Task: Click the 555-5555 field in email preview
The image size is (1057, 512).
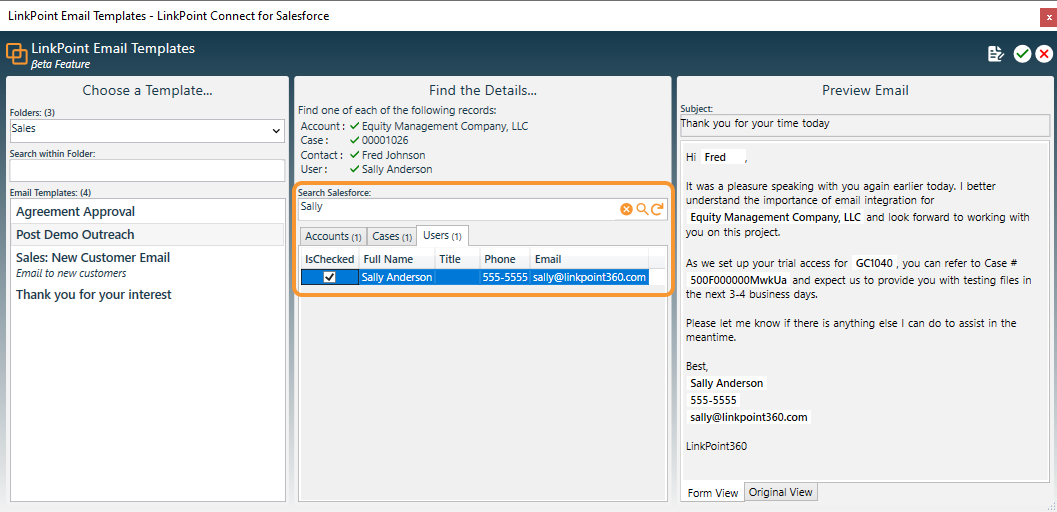Action: tap(713, 400)
